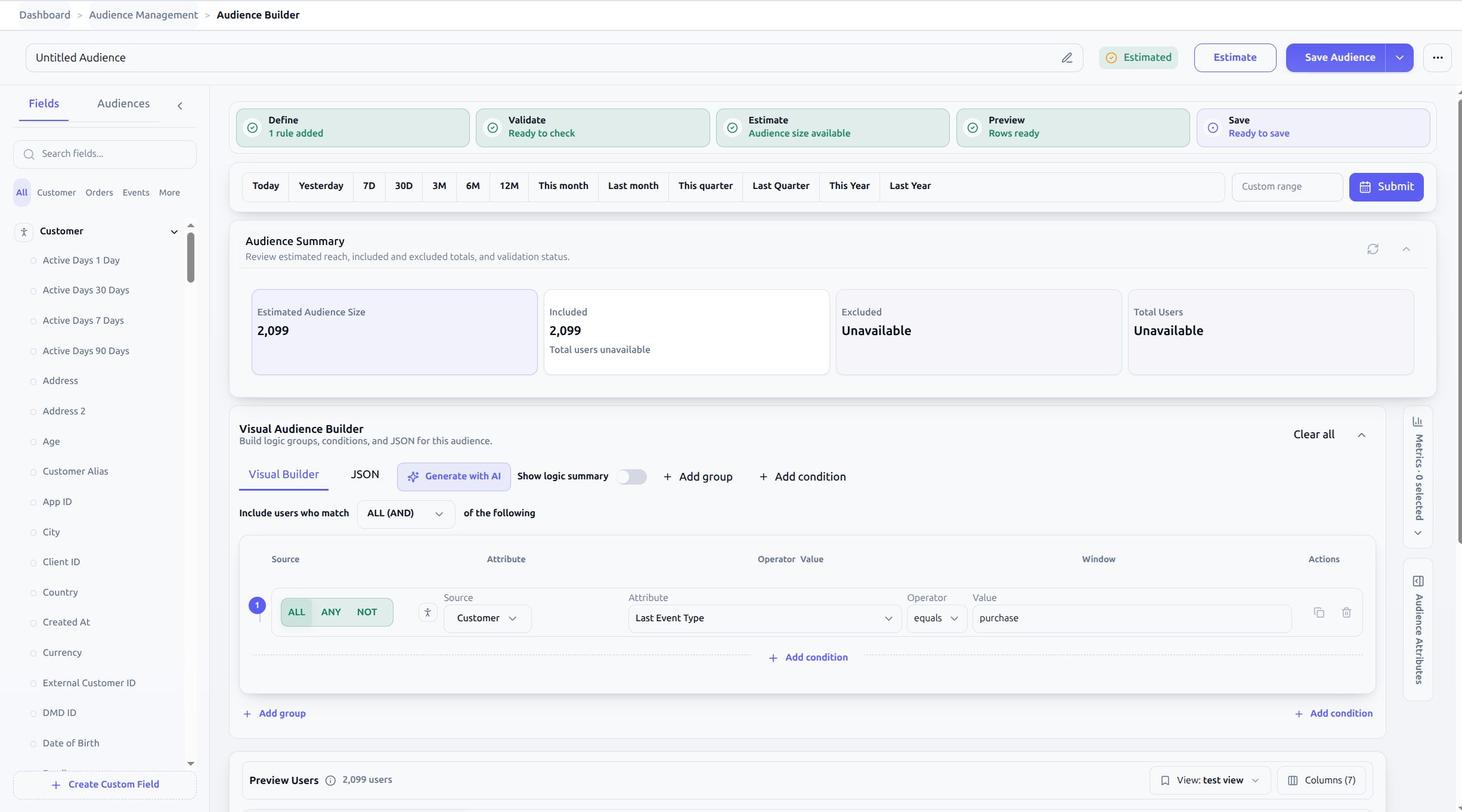Click the info icon next to Preview Users
Viewport: 1462px width, 812px height.
pyautogui.click(x=330, y=780)
